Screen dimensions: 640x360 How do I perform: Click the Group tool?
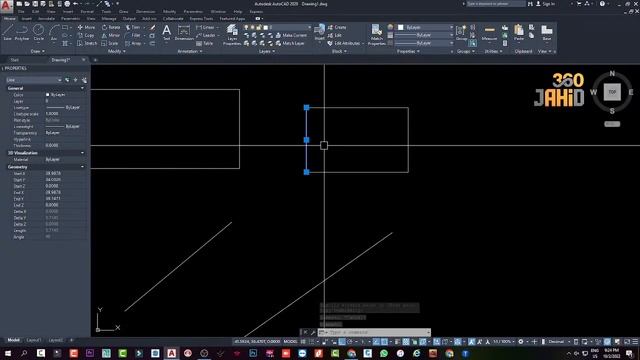coord(461,33)
